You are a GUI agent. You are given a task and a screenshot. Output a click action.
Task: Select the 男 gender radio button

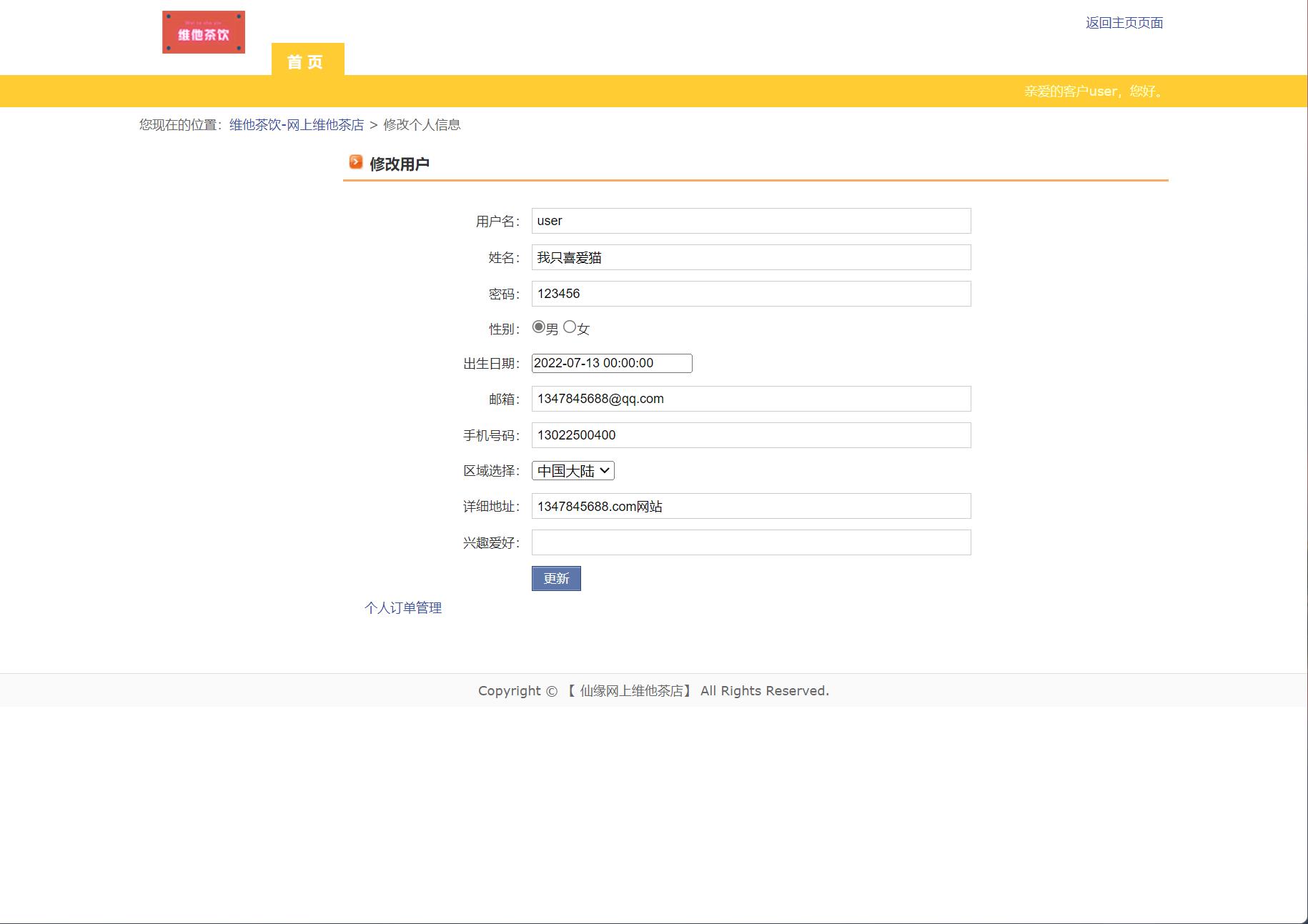[x=538, y=327]
